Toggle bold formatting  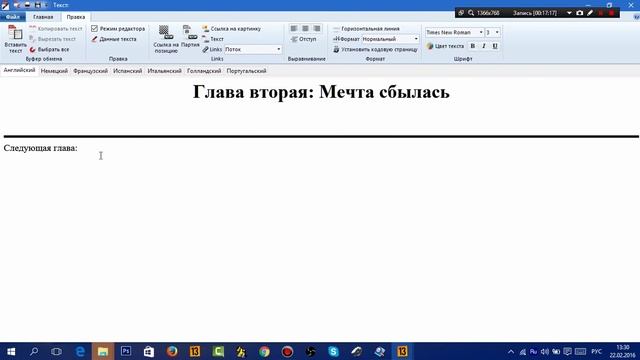473,46
